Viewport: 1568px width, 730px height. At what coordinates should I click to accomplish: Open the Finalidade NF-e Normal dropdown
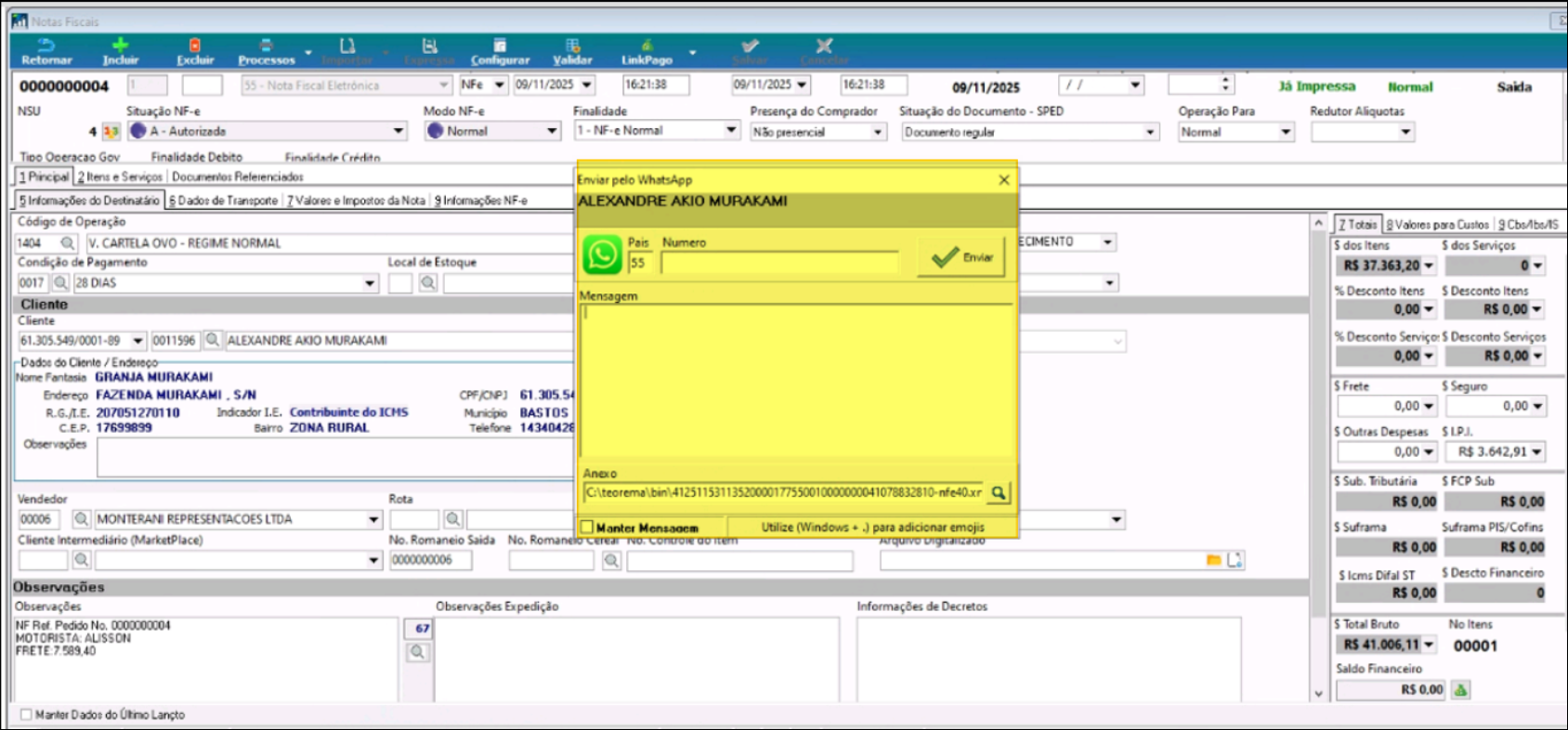point(731,131)
